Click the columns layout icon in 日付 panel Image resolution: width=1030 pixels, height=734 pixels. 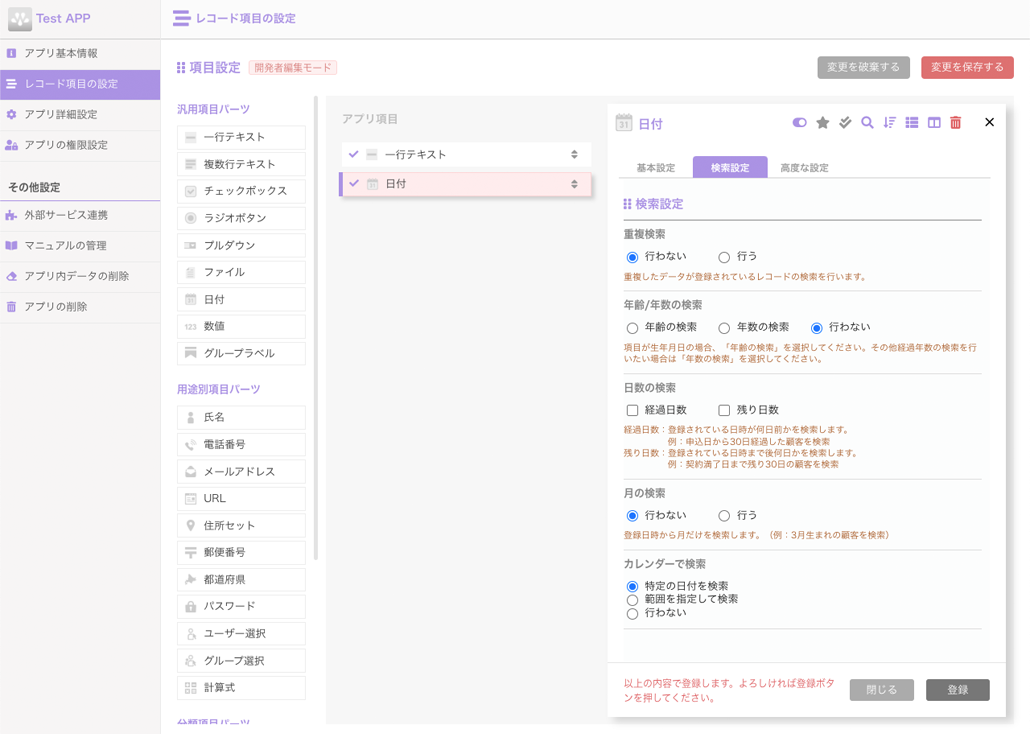[x=934, y=123]
